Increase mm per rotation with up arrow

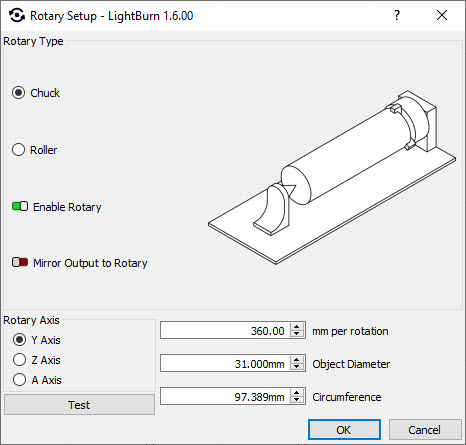(297, 326)
